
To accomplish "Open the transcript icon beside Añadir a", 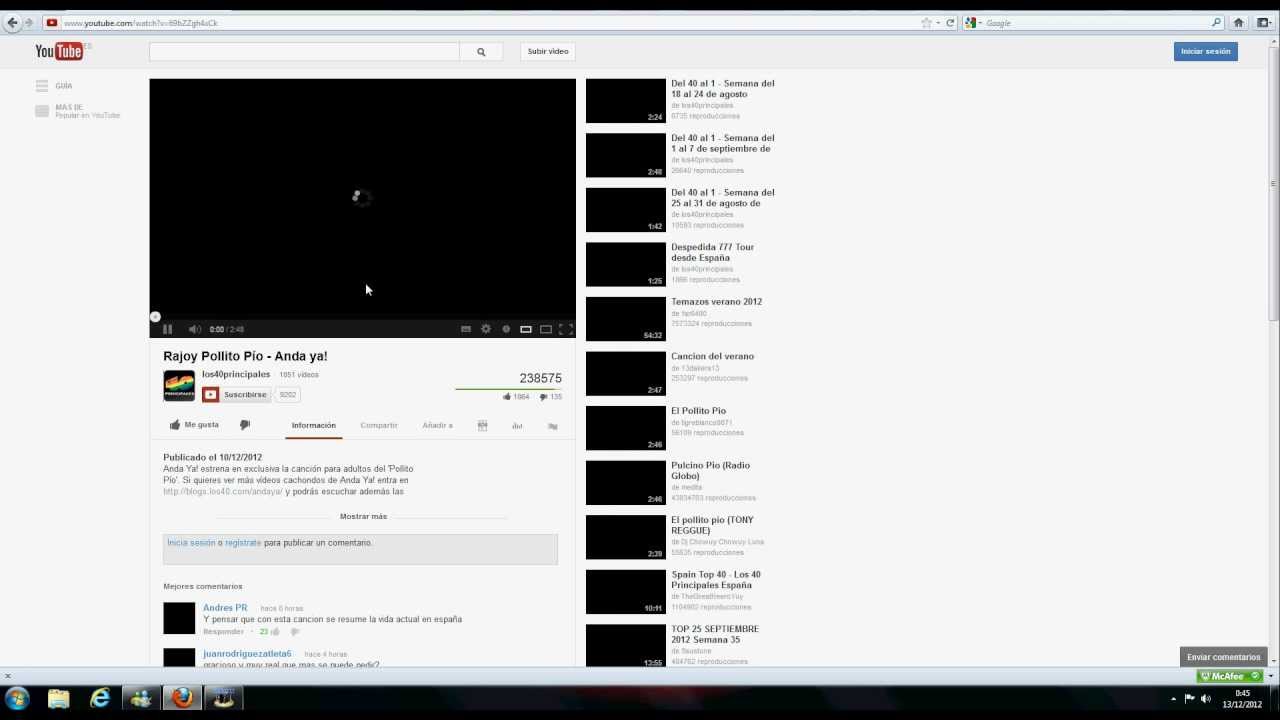I will [x=482, y=426].
